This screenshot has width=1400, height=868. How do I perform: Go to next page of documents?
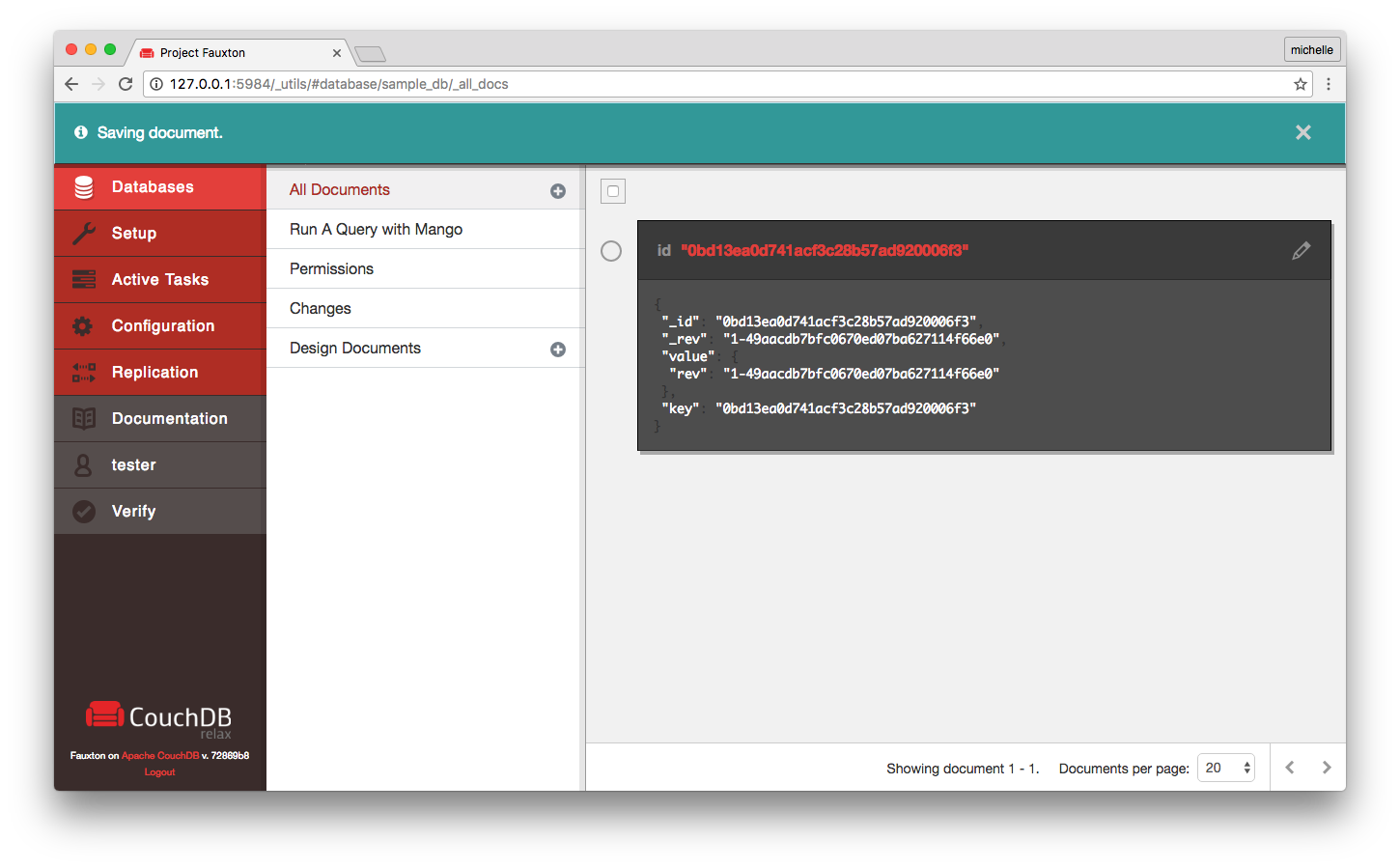click(x=1327, y=768)
